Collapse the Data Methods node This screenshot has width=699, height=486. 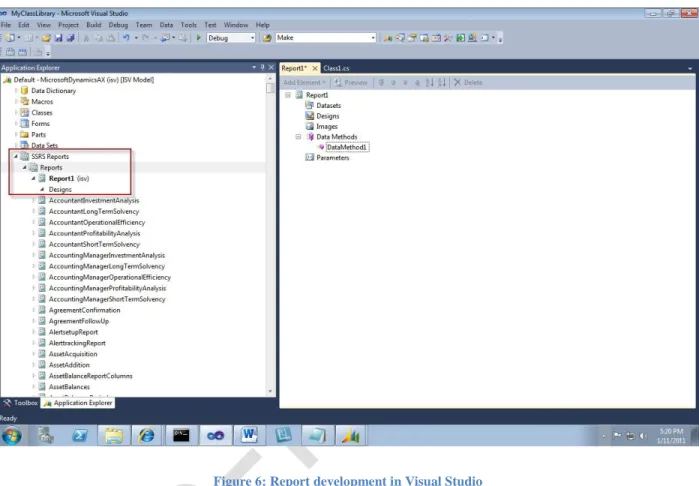(x=298, y=136)
